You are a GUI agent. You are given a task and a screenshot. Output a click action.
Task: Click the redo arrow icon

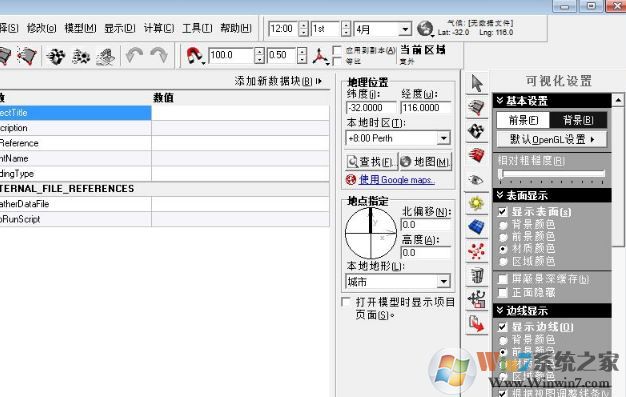click(159, 55)
